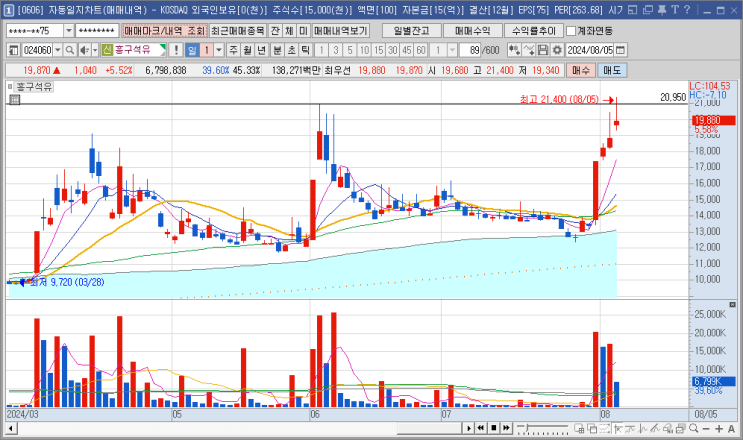Click the grid table icon at chart top-left
The height and width of the screenshot is (440, 743).
(x=15, y=99)
